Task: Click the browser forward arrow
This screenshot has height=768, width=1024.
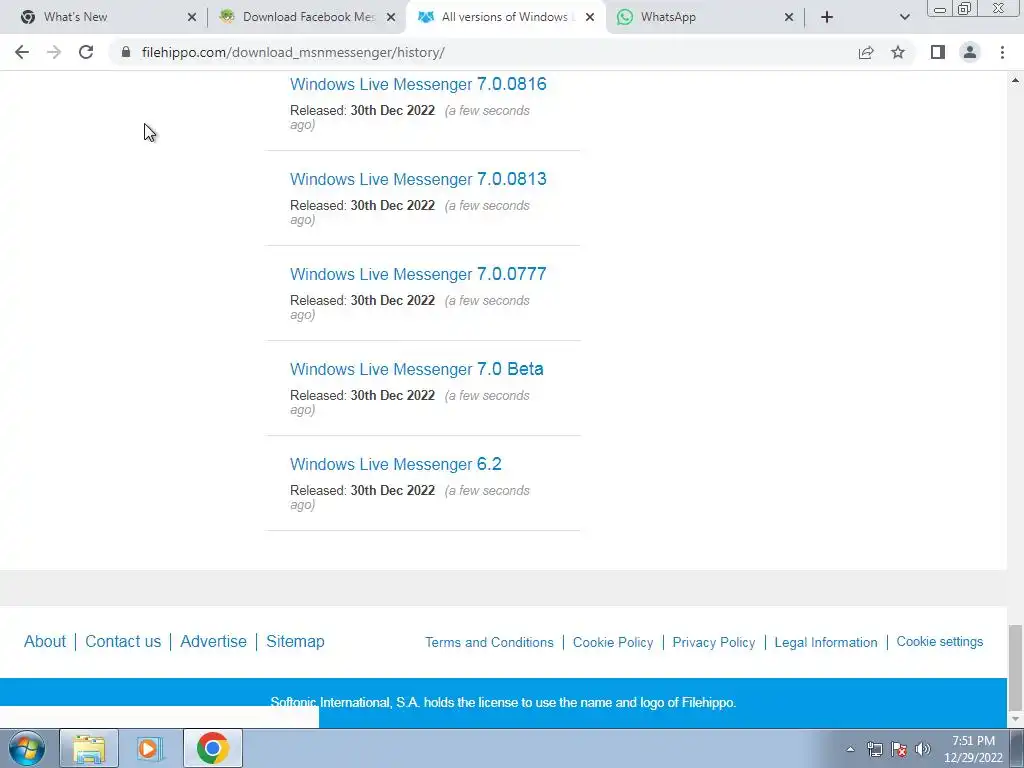Action: tap(54, 52)
